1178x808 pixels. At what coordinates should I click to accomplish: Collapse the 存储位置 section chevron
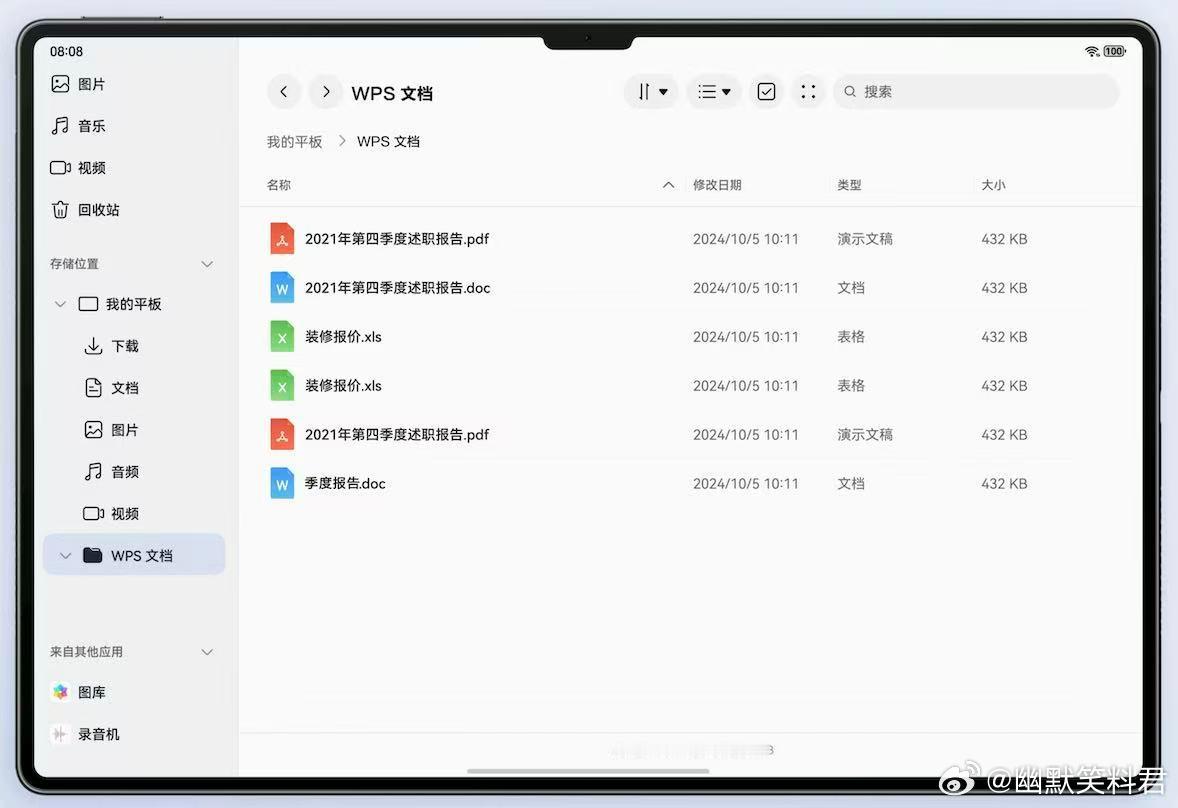tap(207, 264)
